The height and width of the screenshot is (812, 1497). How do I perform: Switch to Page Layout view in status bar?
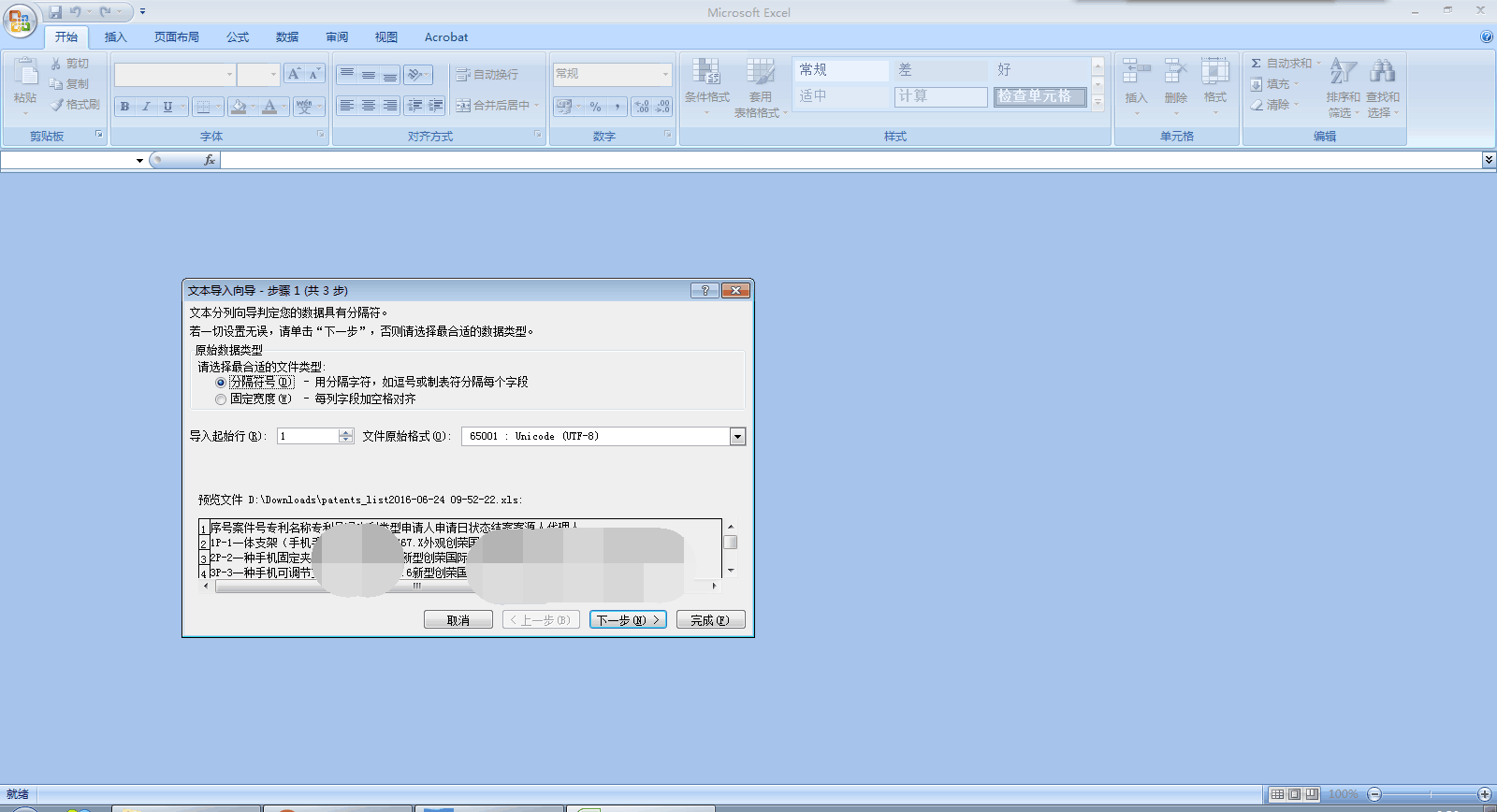pyautogui.click(x=1295, y=794)
